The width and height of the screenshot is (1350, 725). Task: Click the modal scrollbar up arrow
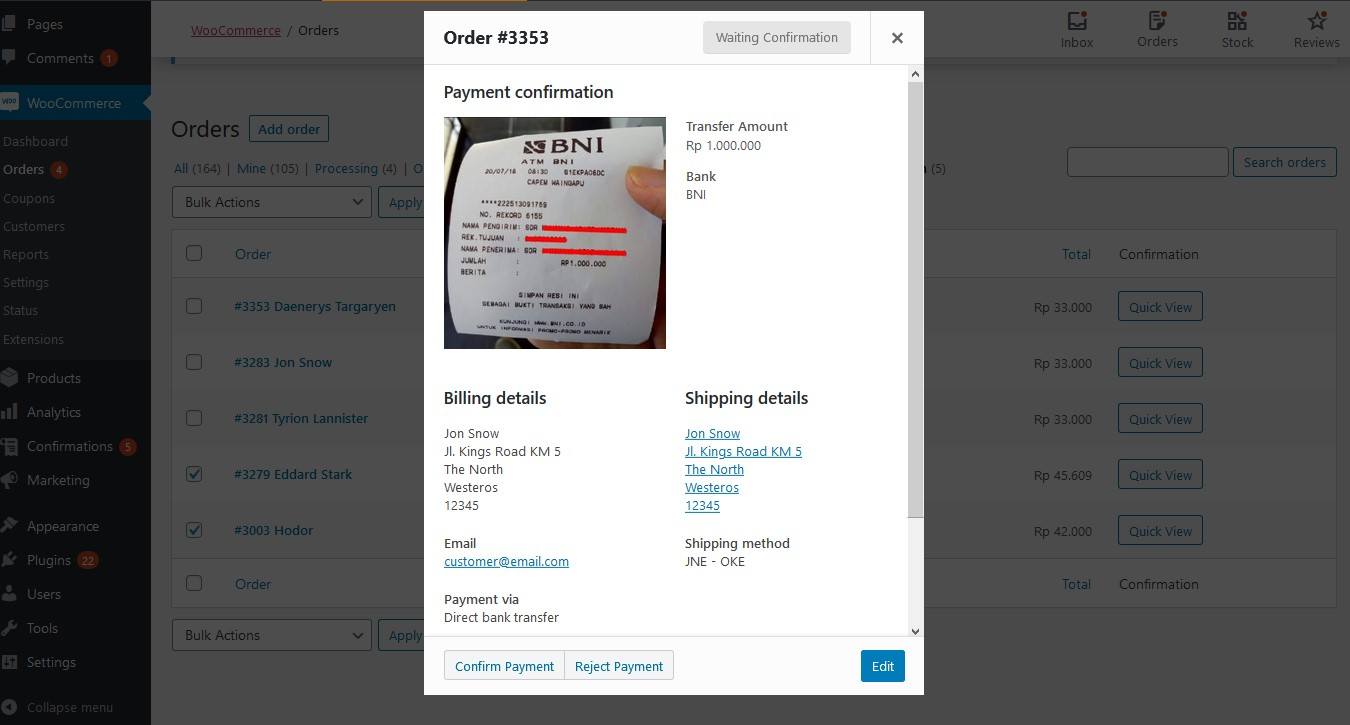point(916,74)
